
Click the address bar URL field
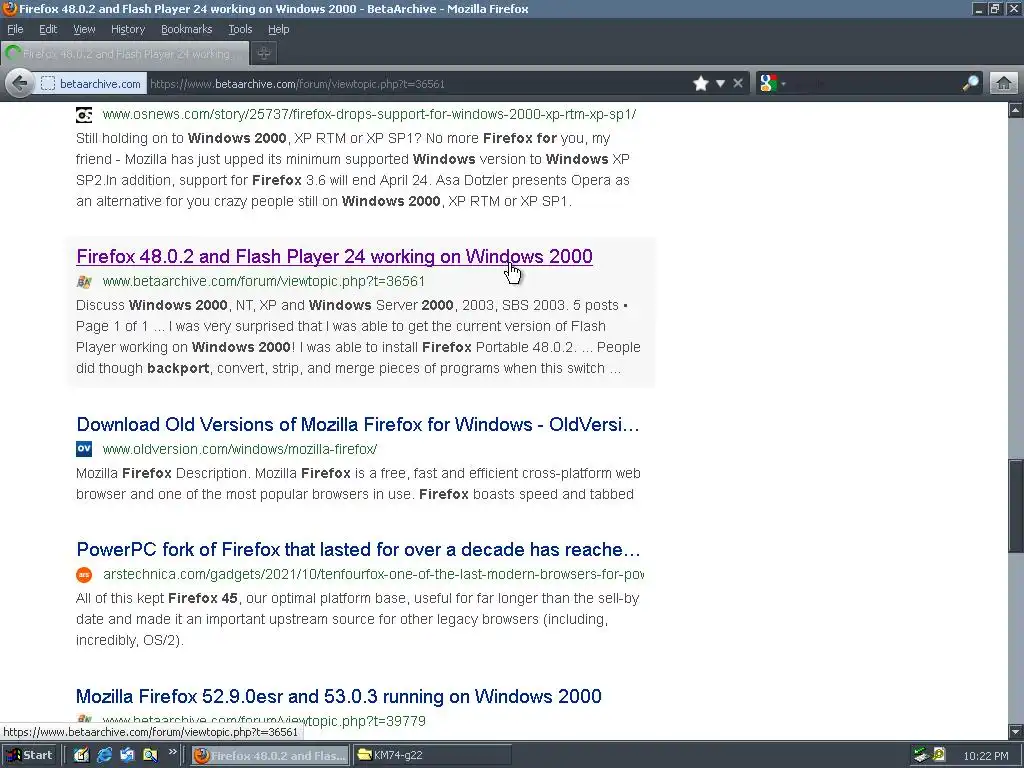coord(418,84)
